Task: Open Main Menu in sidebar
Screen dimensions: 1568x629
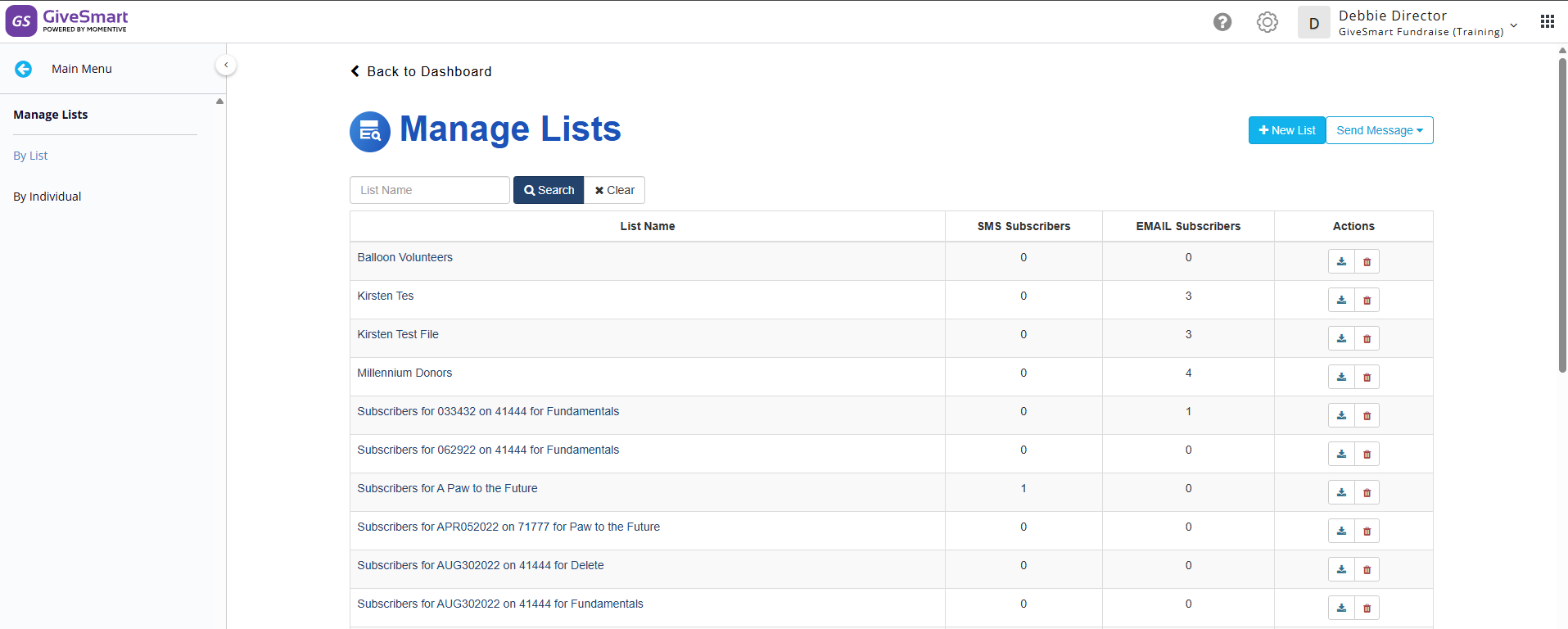Action: (82, 69)
